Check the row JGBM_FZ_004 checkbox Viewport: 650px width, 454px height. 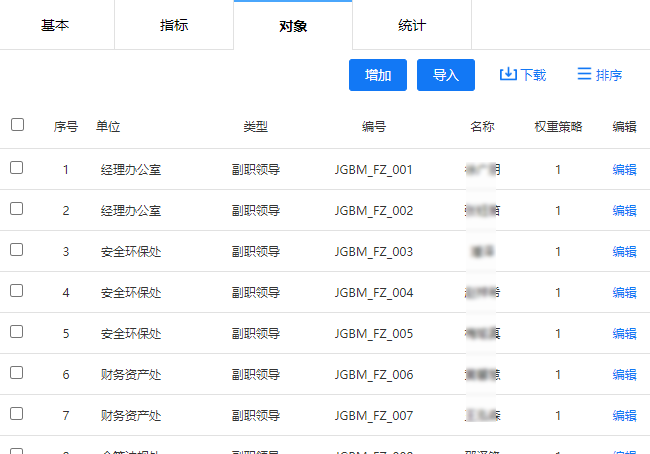point(17,291)
